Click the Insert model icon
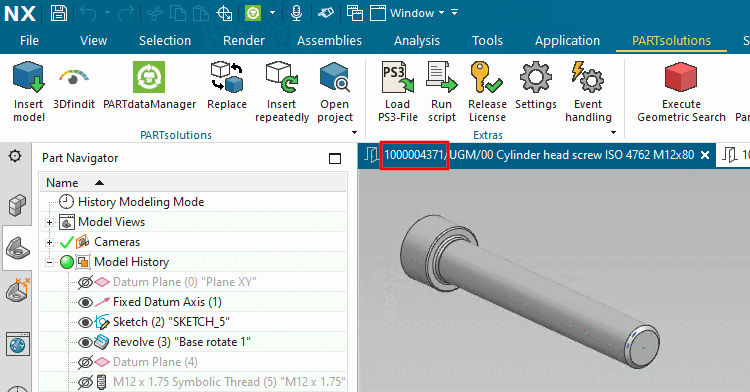Image resolution: width=750 pixels, height=392 pixels. [28, 77]
